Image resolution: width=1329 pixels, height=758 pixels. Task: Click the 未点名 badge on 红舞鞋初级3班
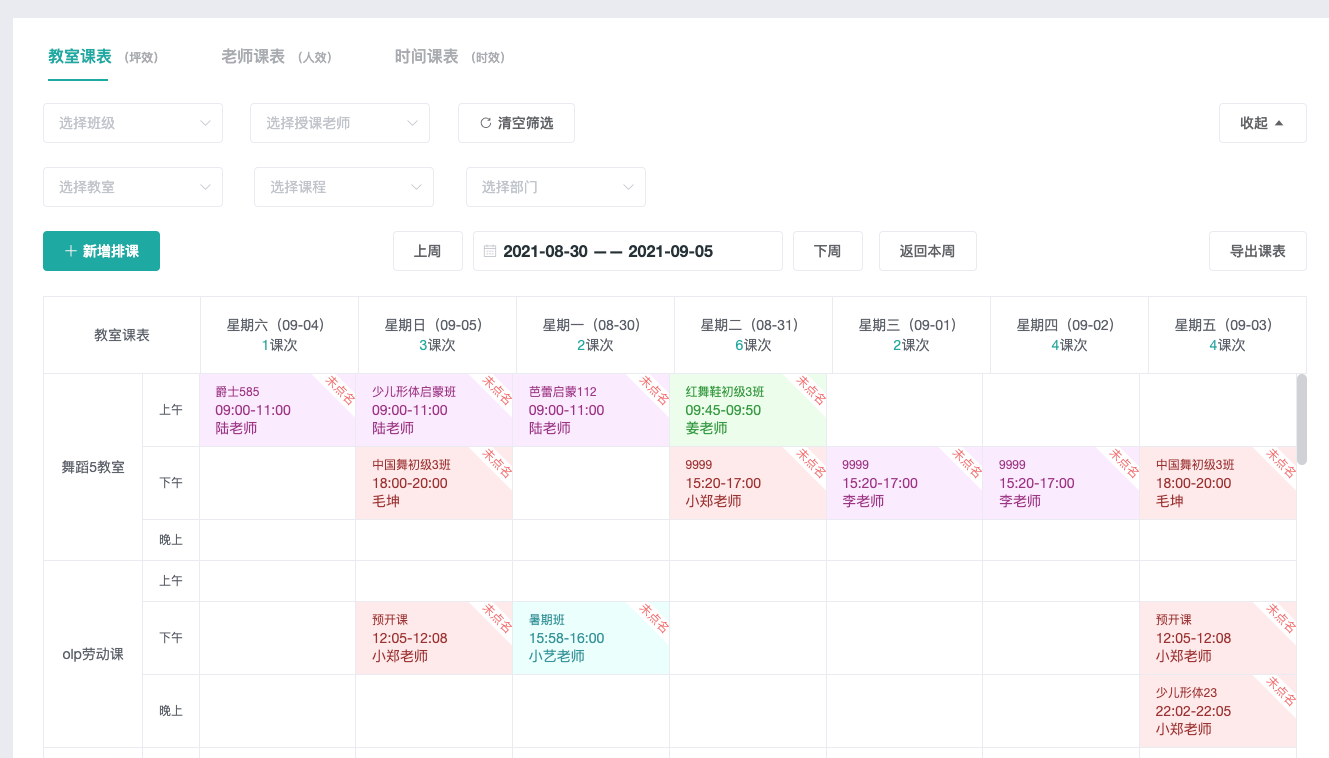(x=809, y=390)
